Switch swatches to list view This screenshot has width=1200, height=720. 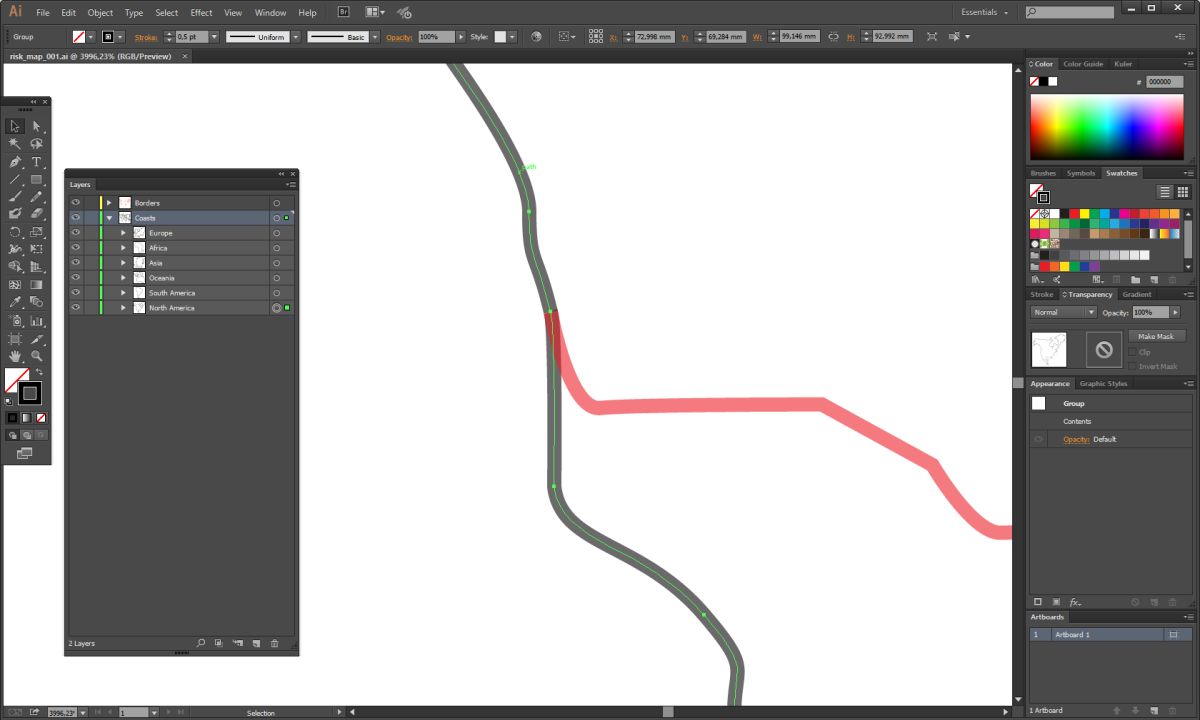(x=1165, y=192)
